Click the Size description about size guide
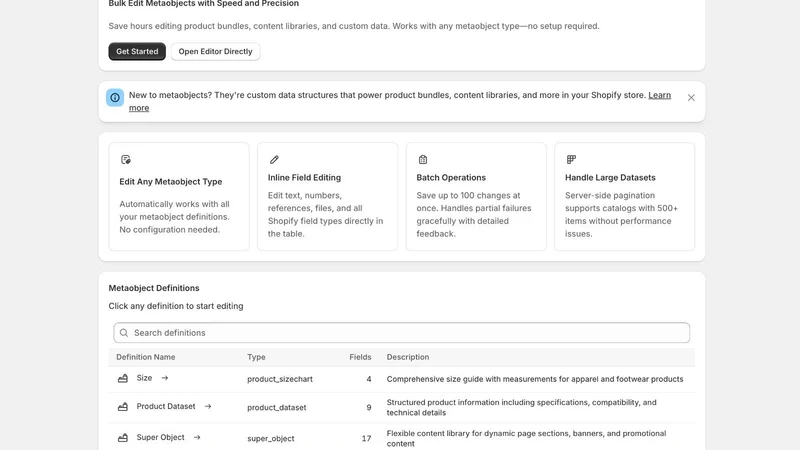 pyautogui.click(x=535, y=379)
